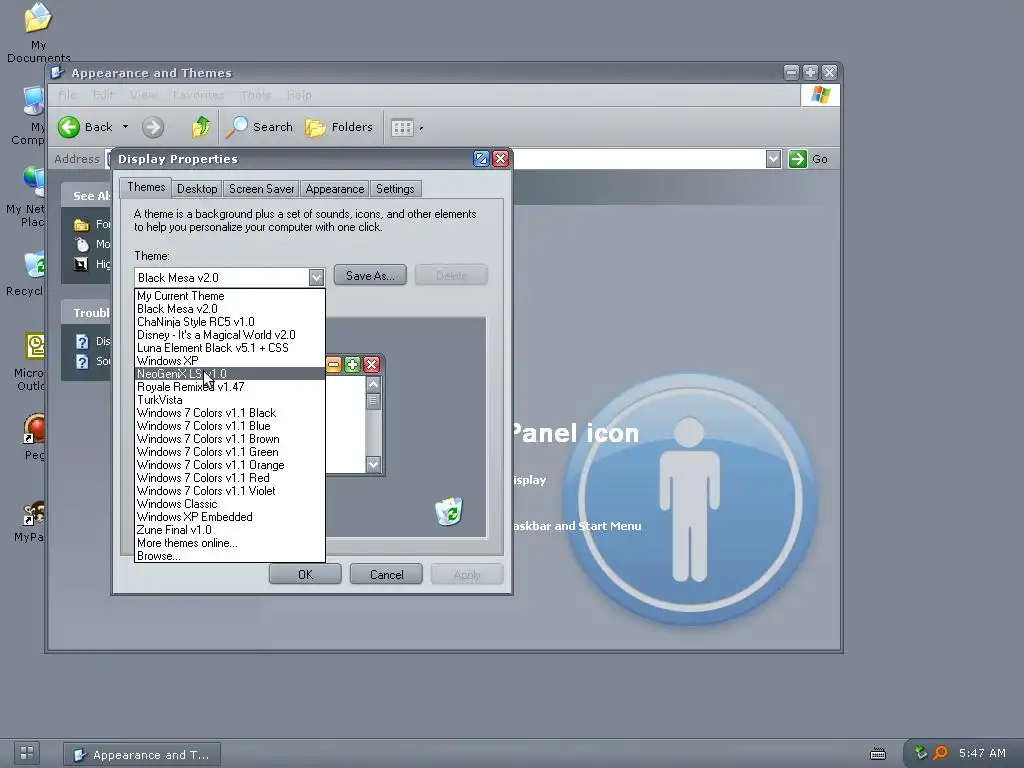The height and width of the screenshot is (768, 1024).
Task: Click the OK button
Action: pyautogui.click(x=305, y=575)
